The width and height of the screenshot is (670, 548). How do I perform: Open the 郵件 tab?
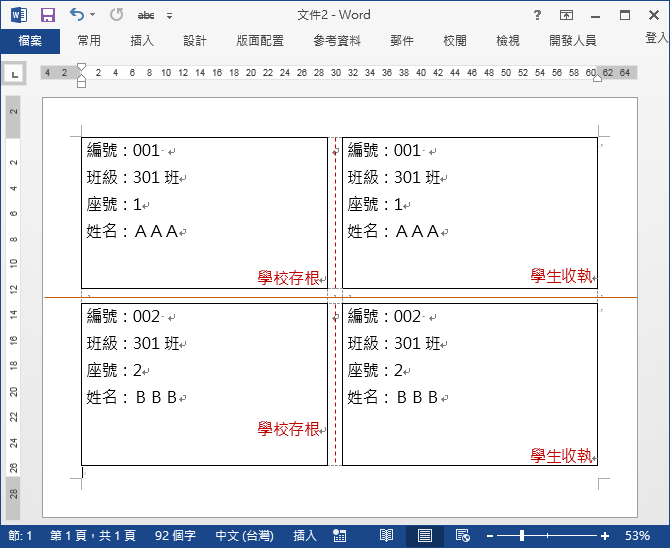point(402,41)
